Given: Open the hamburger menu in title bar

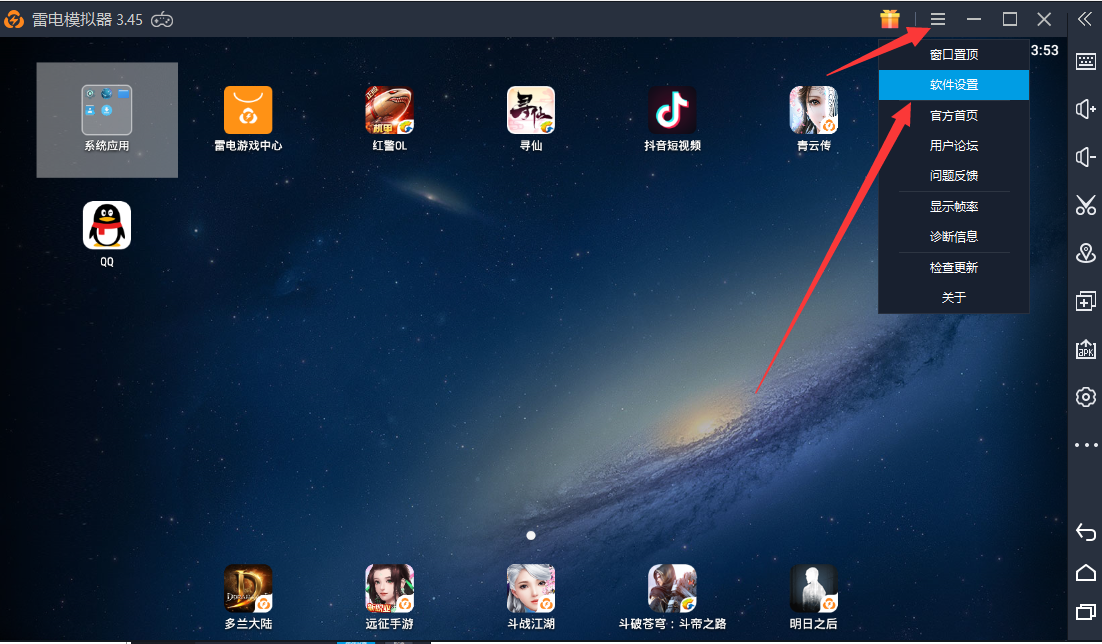Looking at the screenshot, I should coord(938,19).
